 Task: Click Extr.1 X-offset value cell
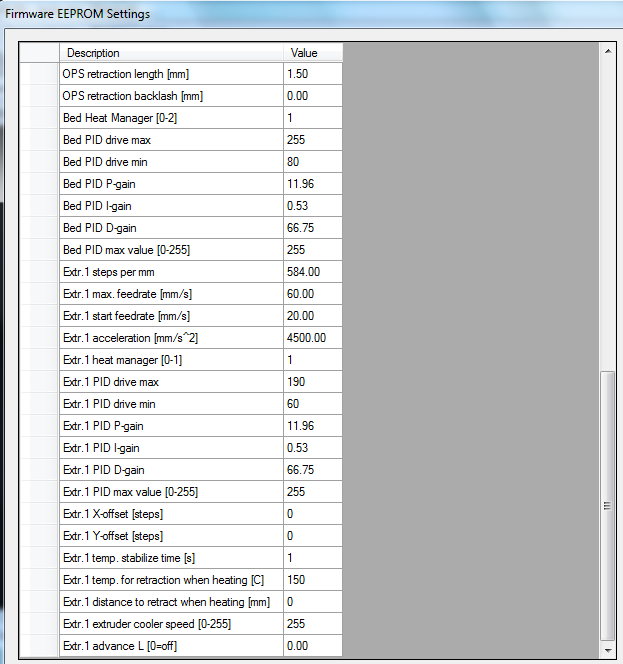(313, 514)
